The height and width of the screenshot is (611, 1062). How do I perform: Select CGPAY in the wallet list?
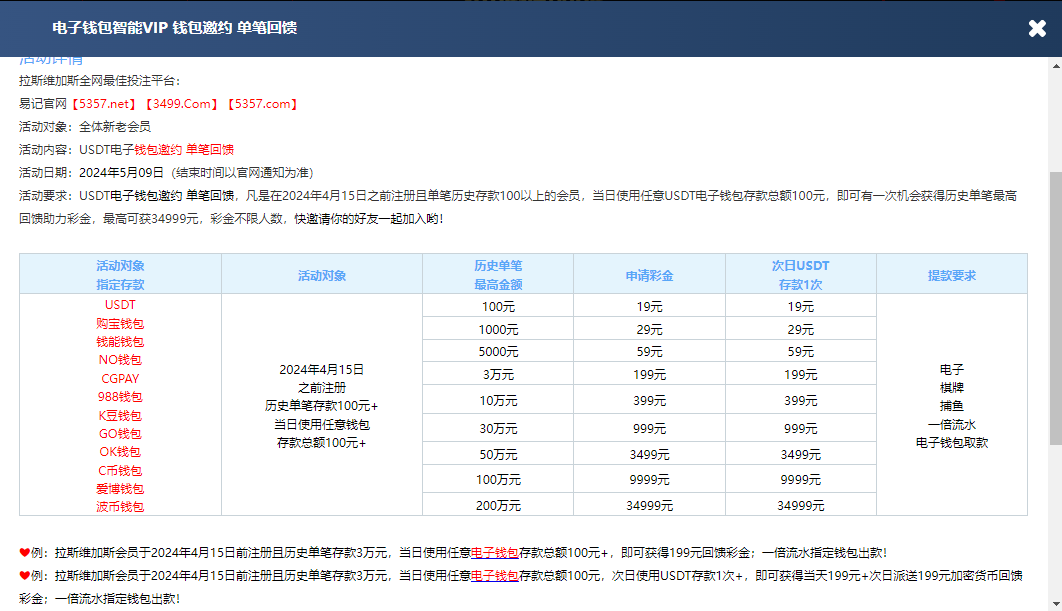click(x=120, y=379)
